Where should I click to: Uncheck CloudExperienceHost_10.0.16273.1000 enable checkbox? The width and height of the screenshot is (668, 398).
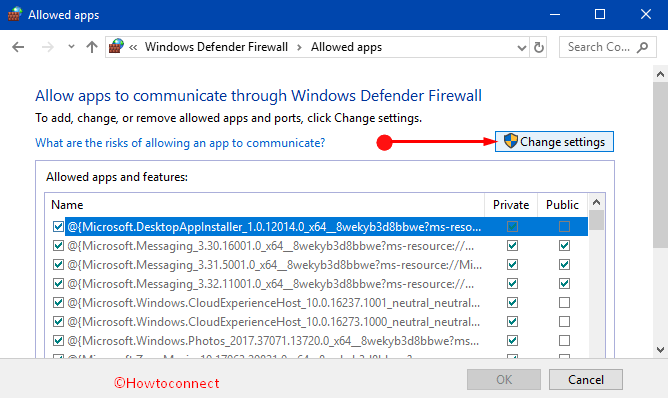[58, 322]
